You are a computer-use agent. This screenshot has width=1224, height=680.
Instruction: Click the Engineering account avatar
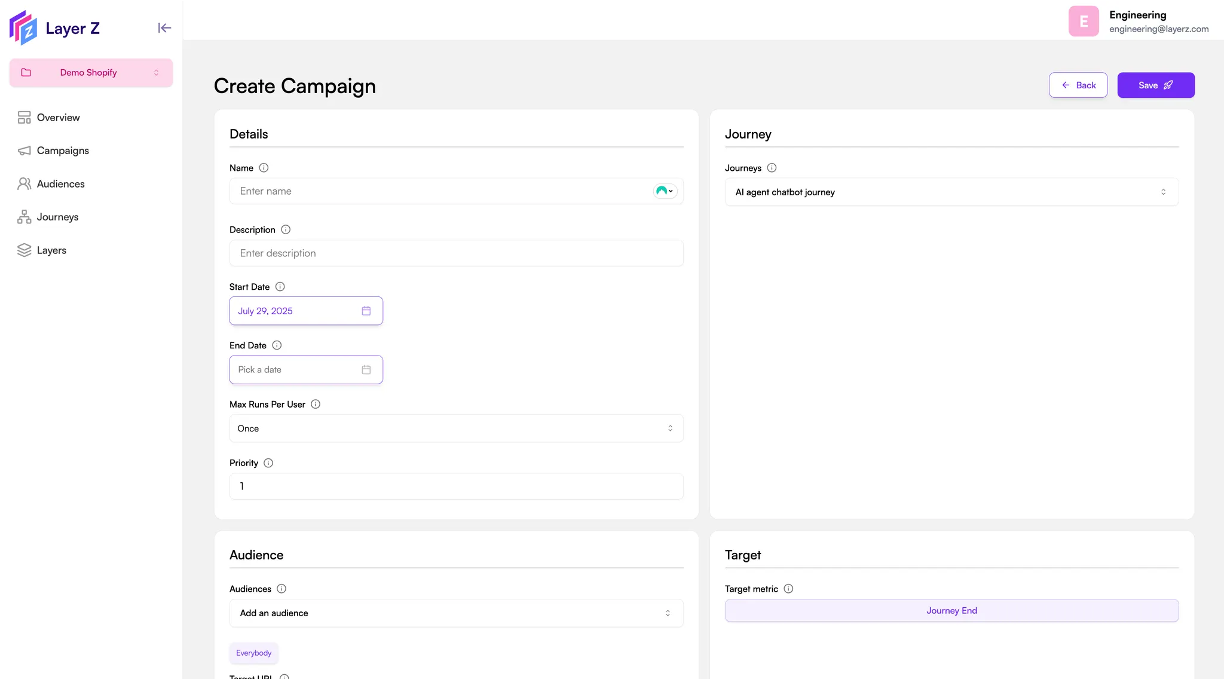click(x=1083, y=21)
